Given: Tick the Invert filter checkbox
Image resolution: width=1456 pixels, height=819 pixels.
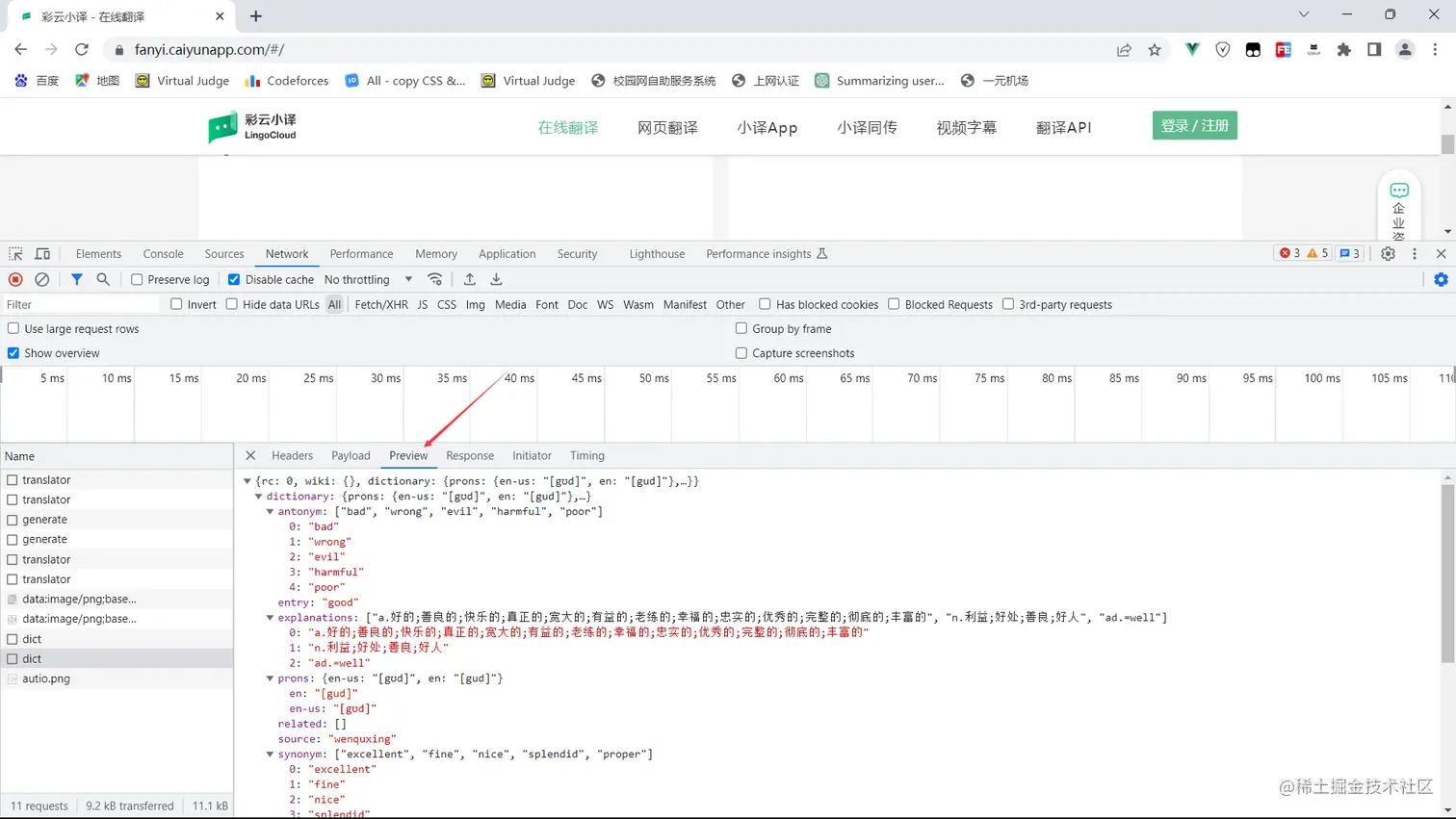Looking at the screenshot, I should (x=176, y=304).
